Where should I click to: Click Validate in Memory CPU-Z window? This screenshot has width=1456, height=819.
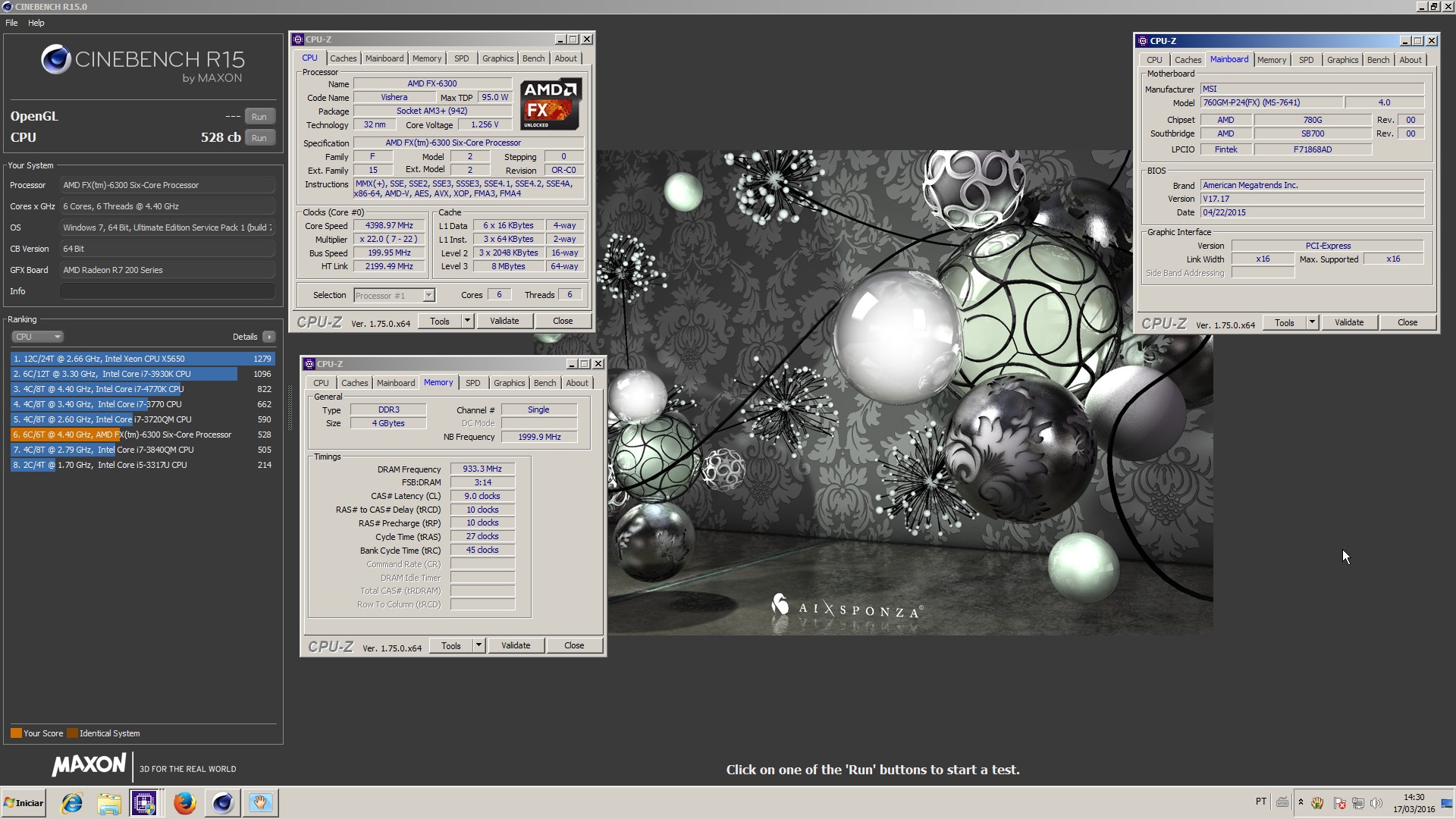516,645
